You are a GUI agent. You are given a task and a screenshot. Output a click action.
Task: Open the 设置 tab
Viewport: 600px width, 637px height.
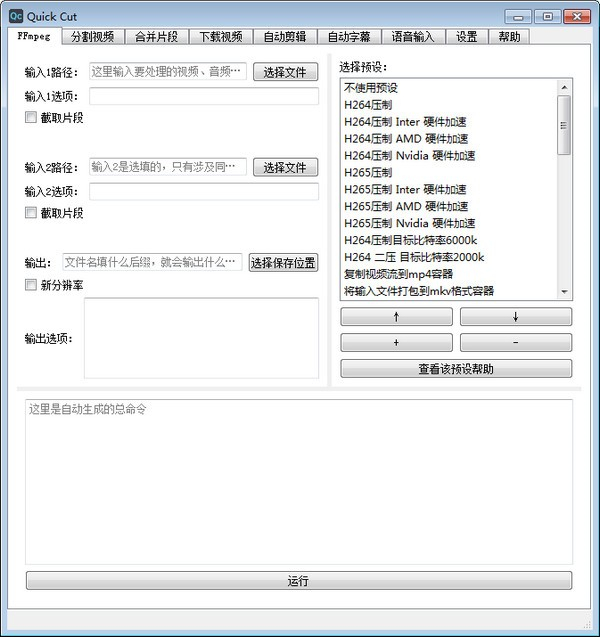click(466, 37)
